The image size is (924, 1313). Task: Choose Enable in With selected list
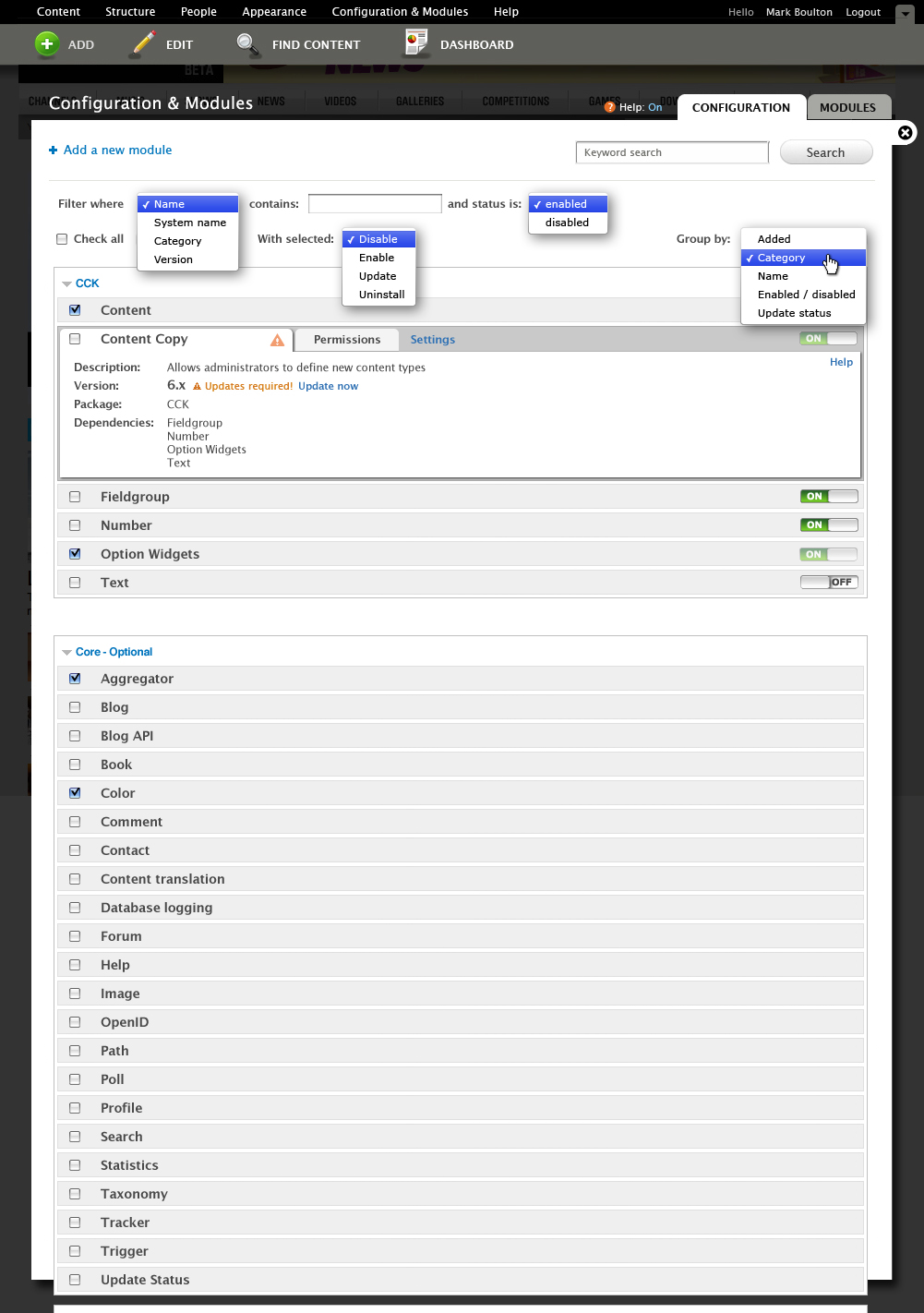378,258
